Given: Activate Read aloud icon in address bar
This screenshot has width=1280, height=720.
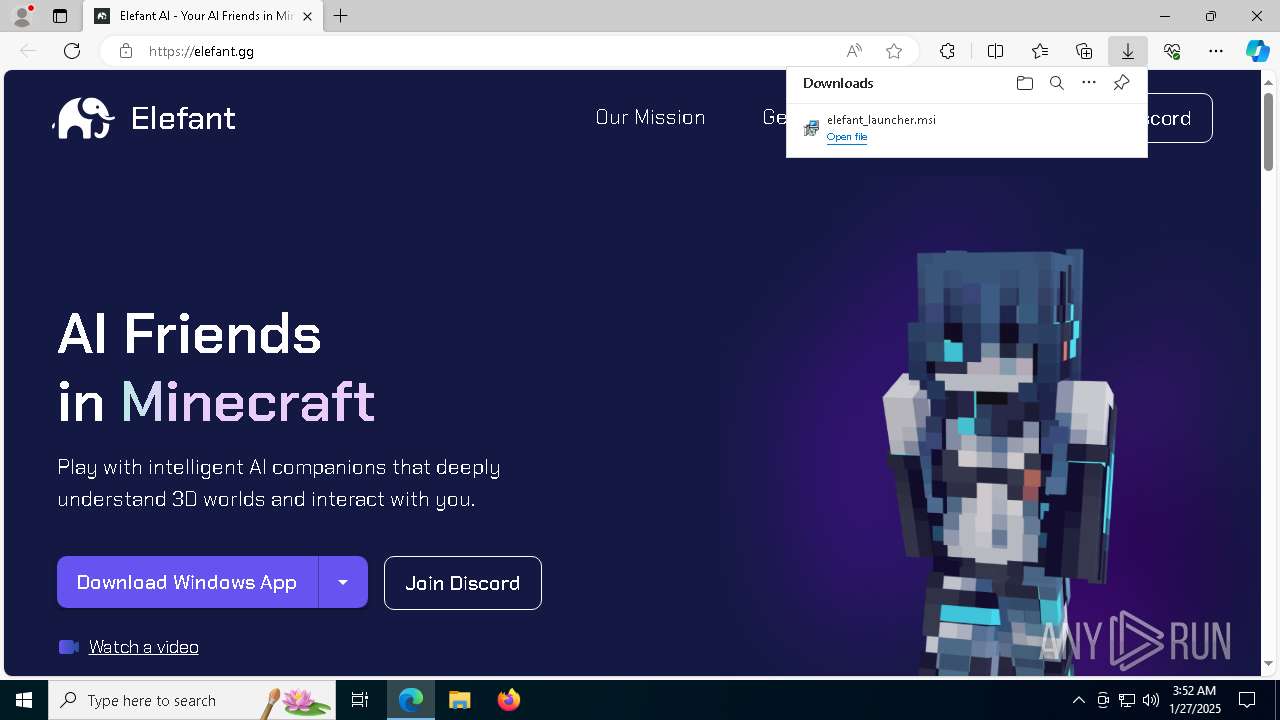Looking at the screenshot, I should click(x=854, y=51).
